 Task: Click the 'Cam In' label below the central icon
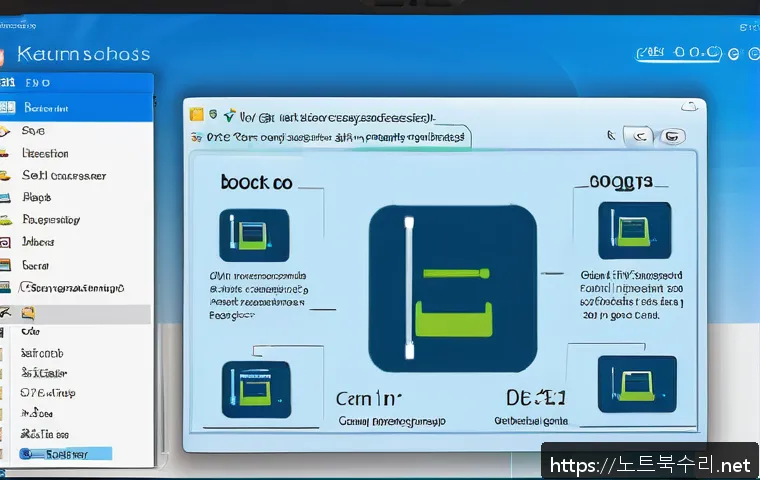tap(369, 399)
